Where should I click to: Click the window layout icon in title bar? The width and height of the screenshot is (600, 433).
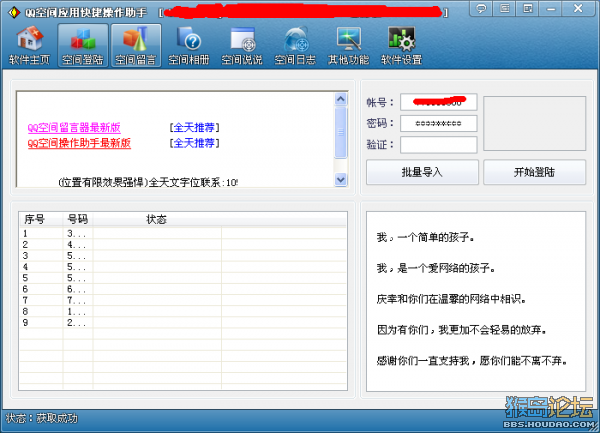(x=528, y=8)
